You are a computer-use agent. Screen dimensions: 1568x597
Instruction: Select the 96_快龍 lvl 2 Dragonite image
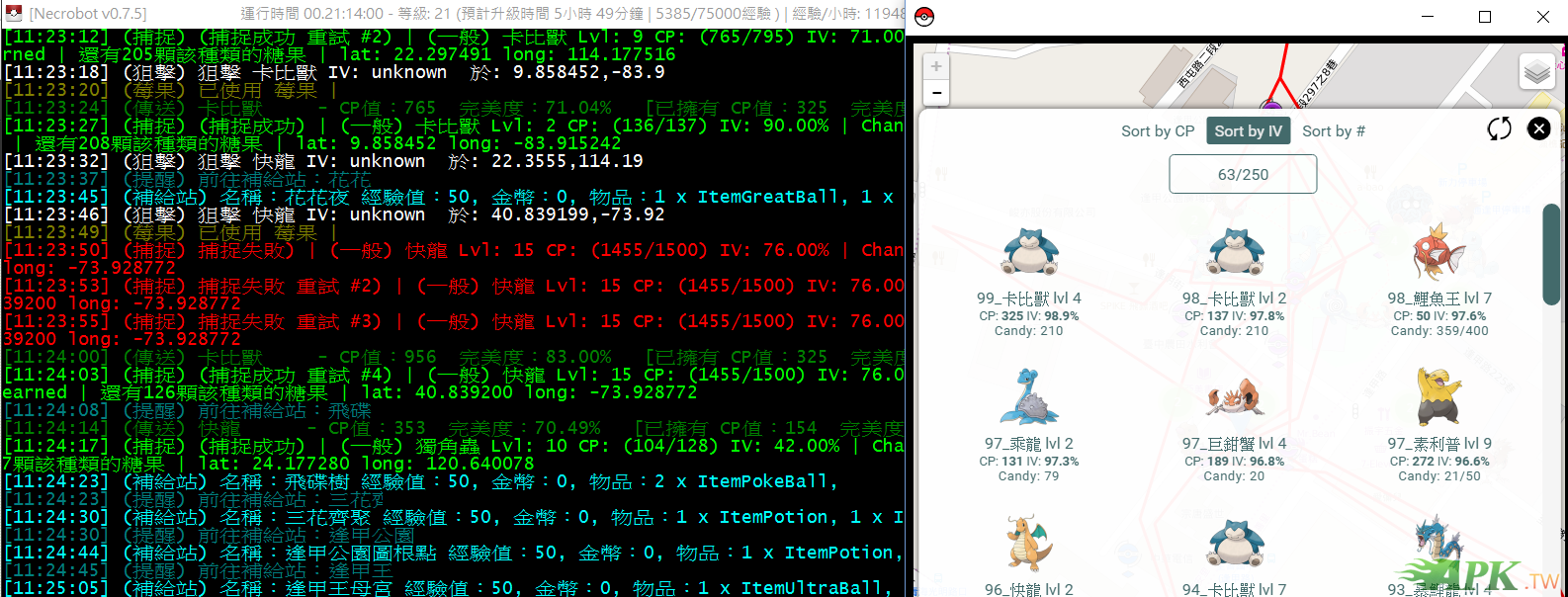(1029, 544)
